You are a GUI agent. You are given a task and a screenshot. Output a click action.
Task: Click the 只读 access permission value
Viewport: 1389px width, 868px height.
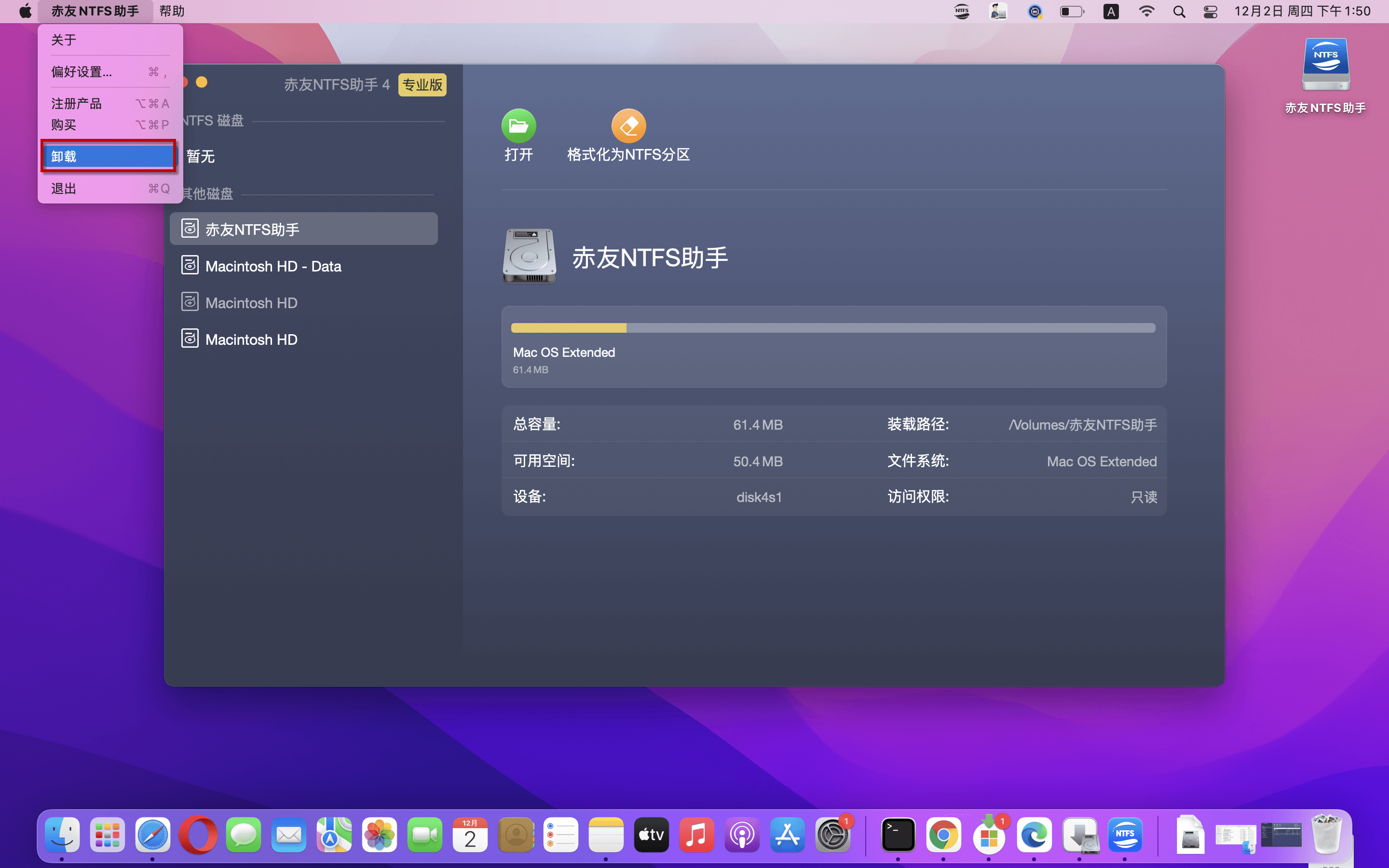tap(1144, 497)
